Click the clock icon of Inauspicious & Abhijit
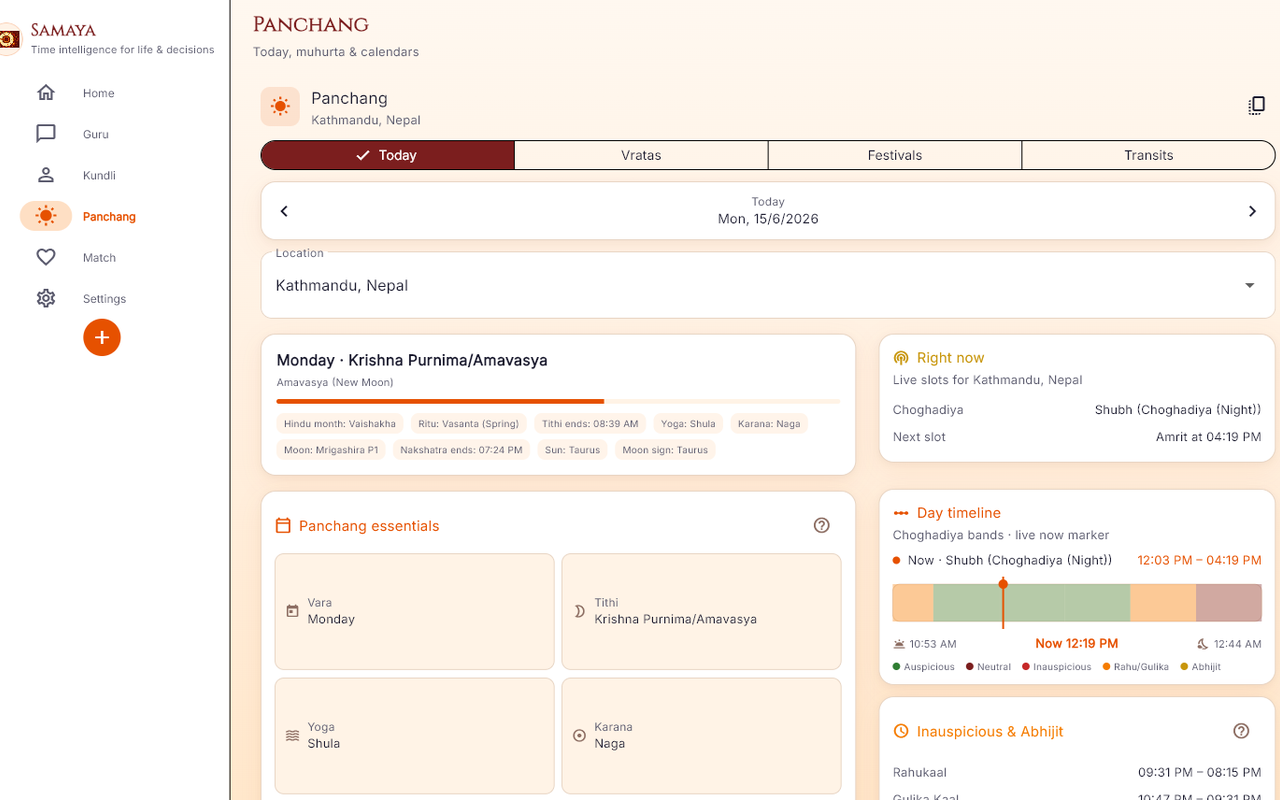 [x=901, y=731]
